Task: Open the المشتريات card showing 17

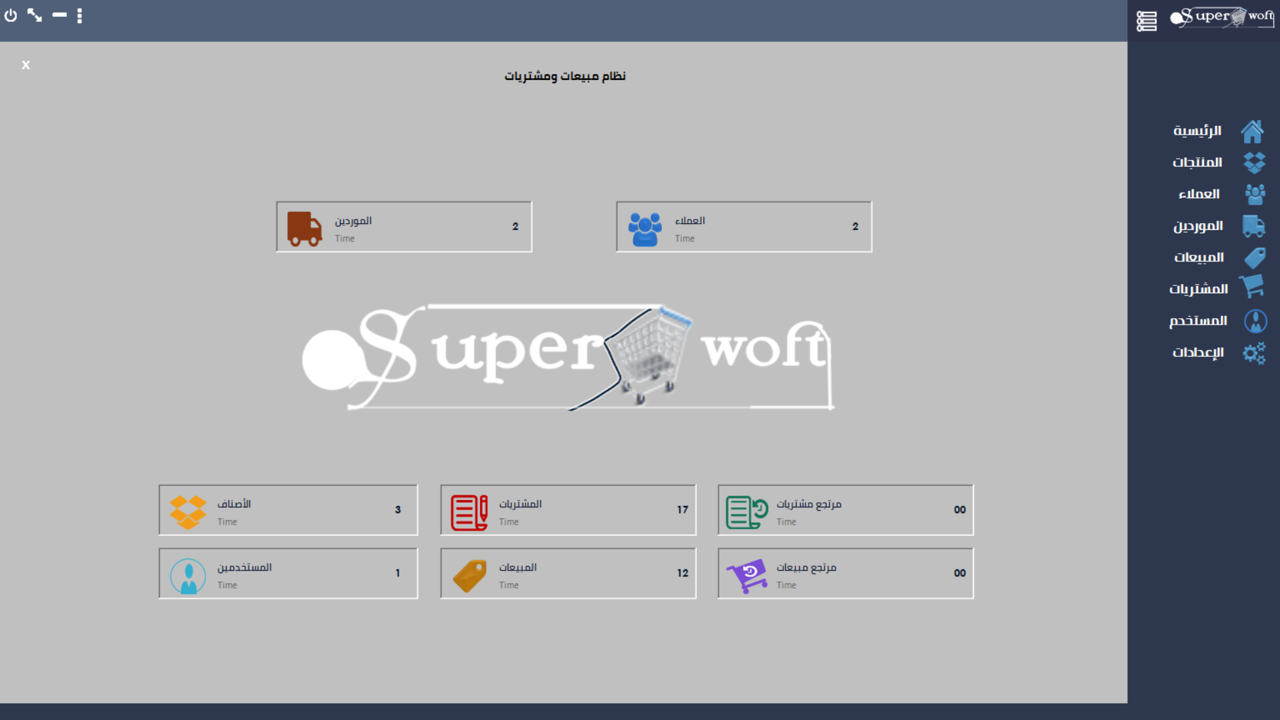Action: pos(567,509)
